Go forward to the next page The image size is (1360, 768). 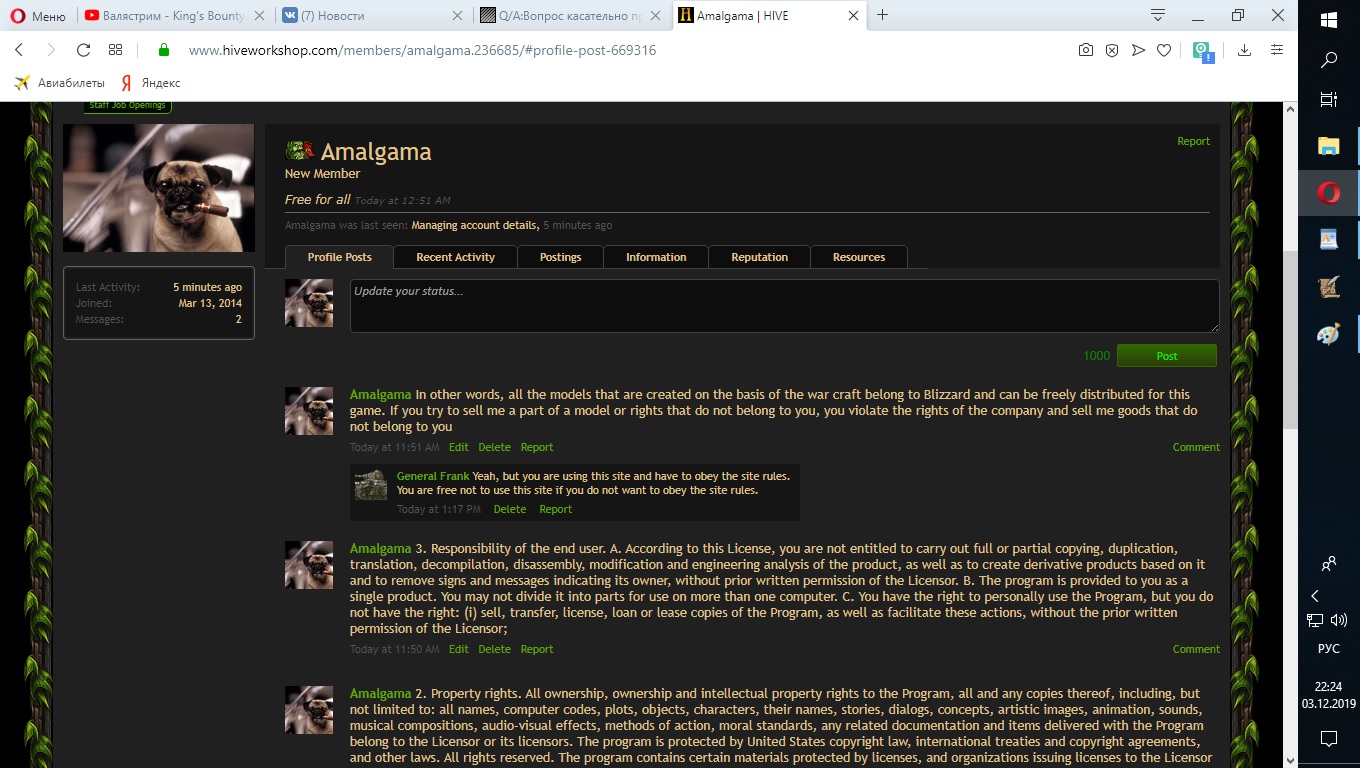[x=51, y=50]
